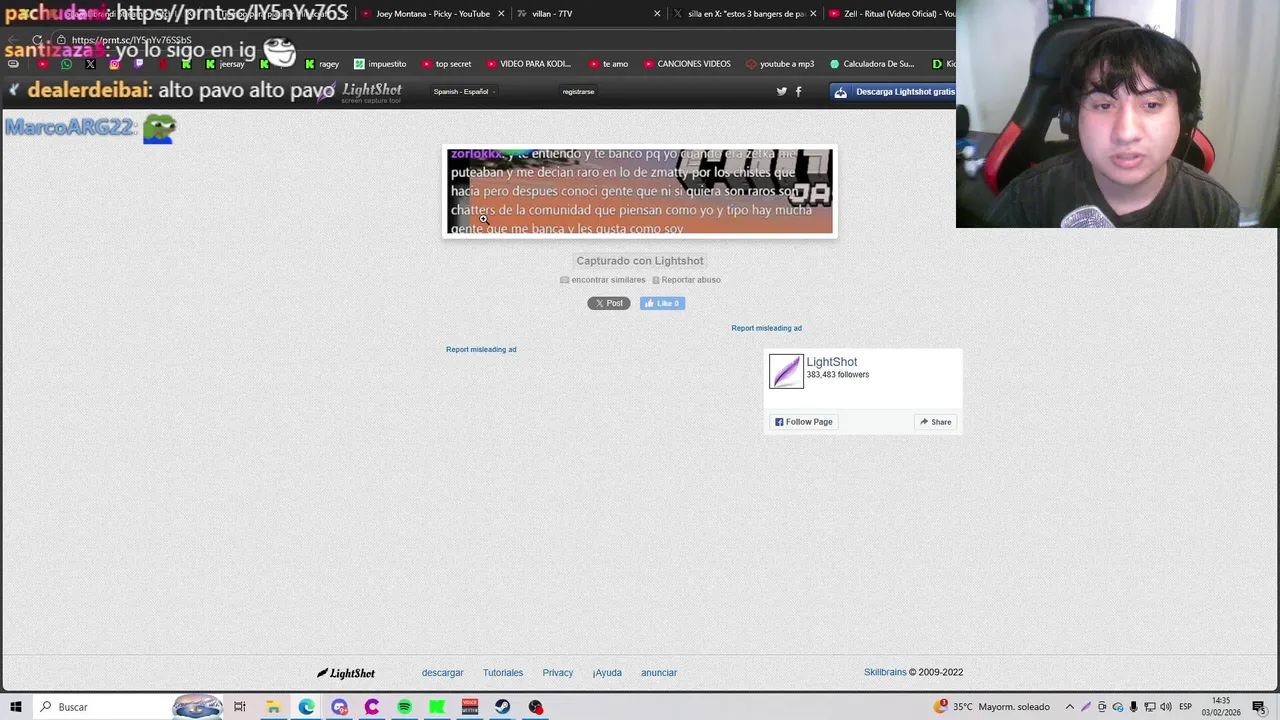Image resolution: width=1280 pixels, height=720 pixels.
Task: Open the captured chat screenshot image
Action: [x=640, y=191]
